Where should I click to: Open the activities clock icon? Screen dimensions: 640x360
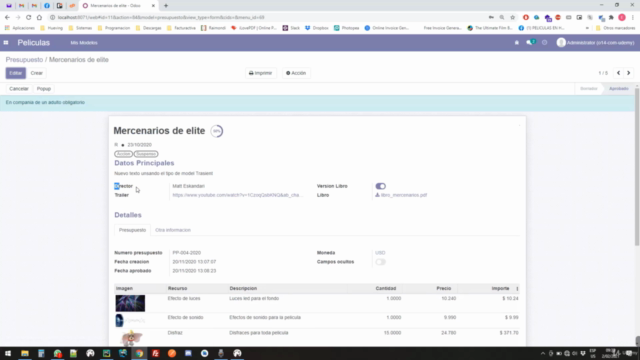pyautogui.click(x=544, y=42)
